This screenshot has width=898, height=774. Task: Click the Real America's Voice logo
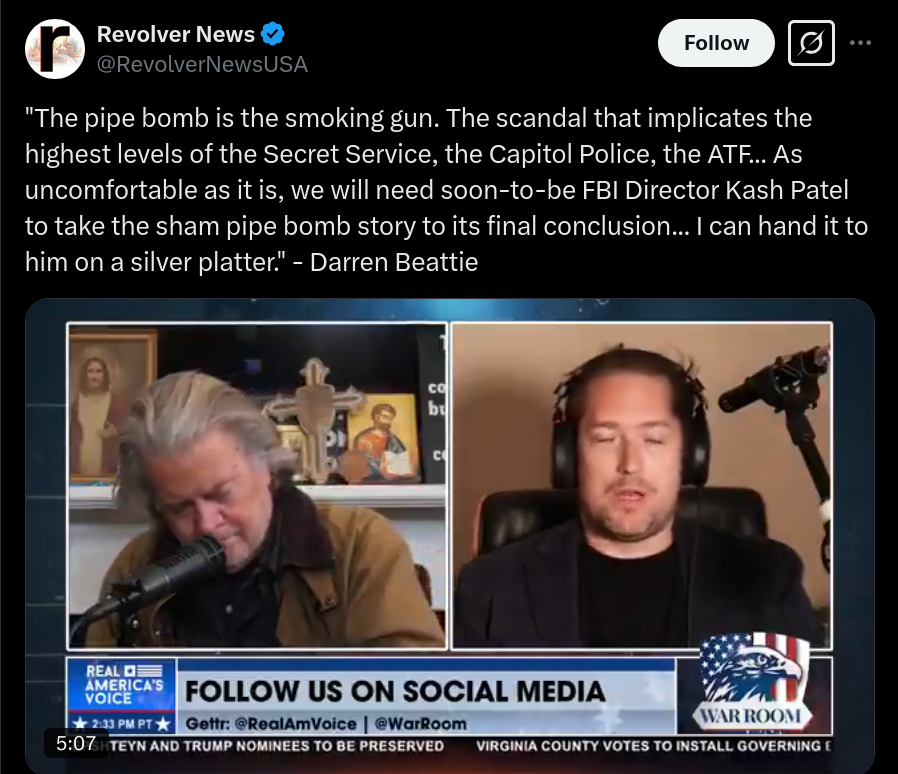121,685
